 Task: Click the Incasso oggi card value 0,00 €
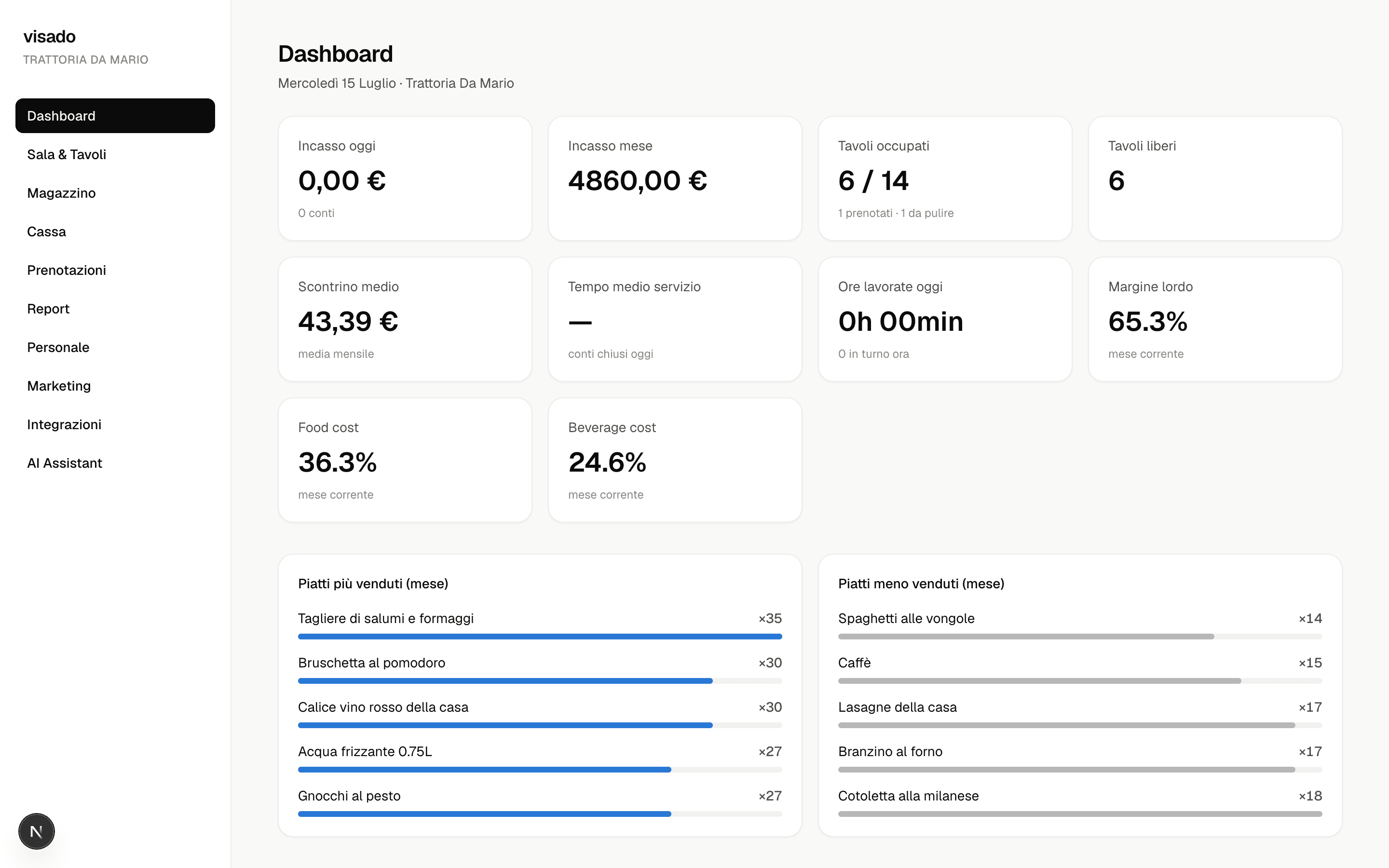point(342,181)
